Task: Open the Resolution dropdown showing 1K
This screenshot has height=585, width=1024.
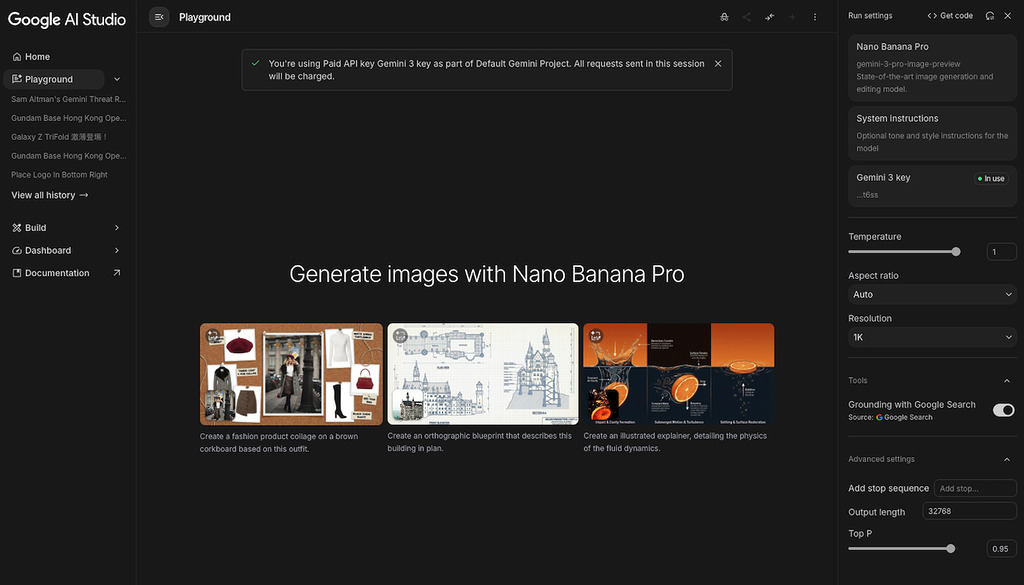Action: [x=932, y=337]
